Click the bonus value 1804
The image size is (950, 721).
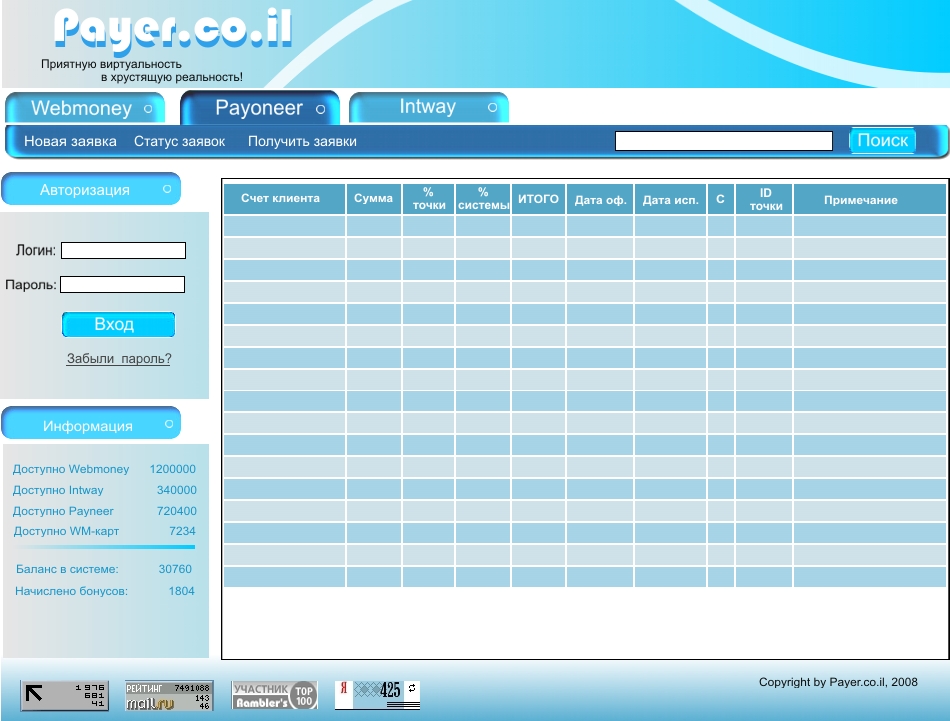tap(182, 591)
